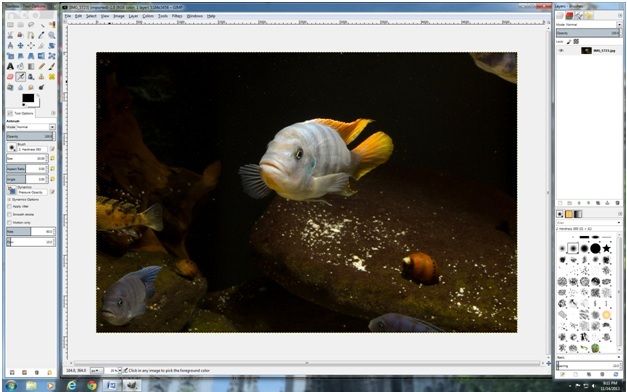Select the Airbrush tool
Viewport: 627px width, 392px height.
20,76
